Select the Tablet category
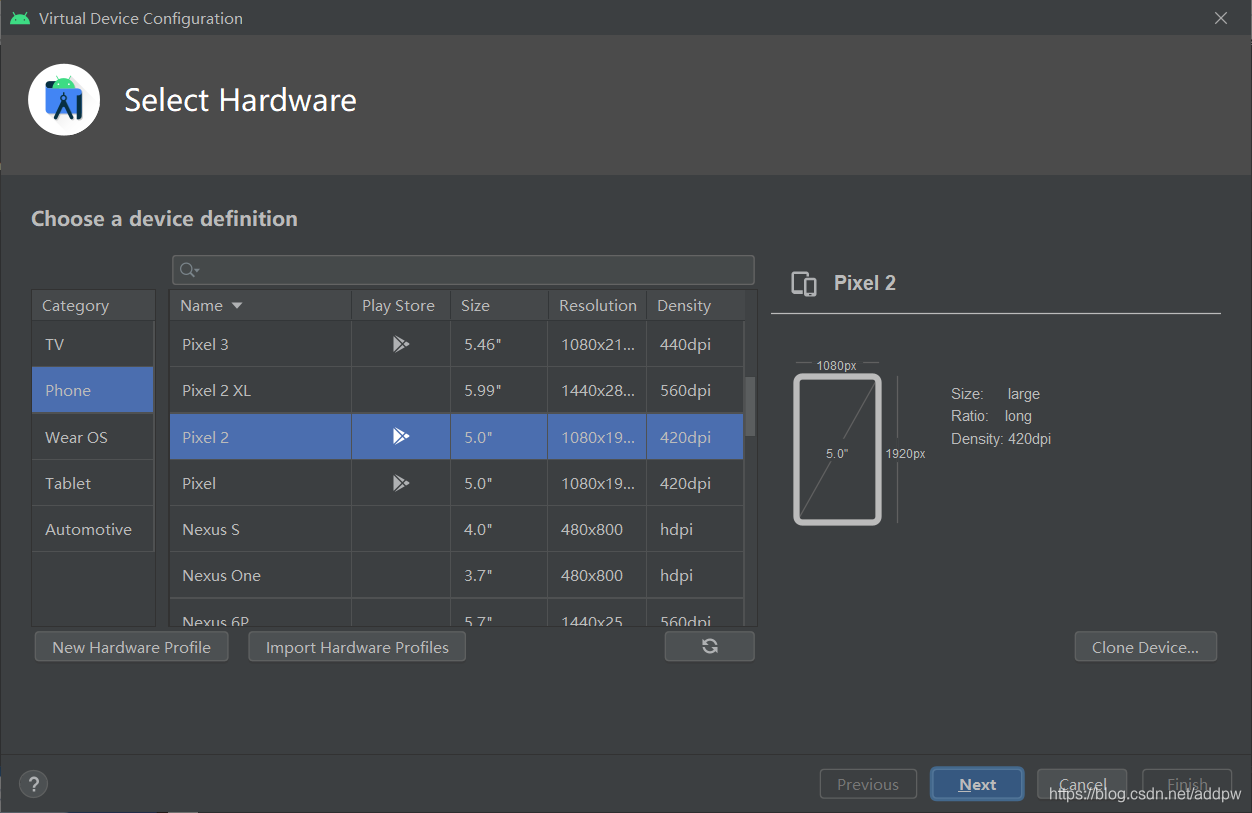Screen dimensions: 1252x813 [x=93, y=483]
